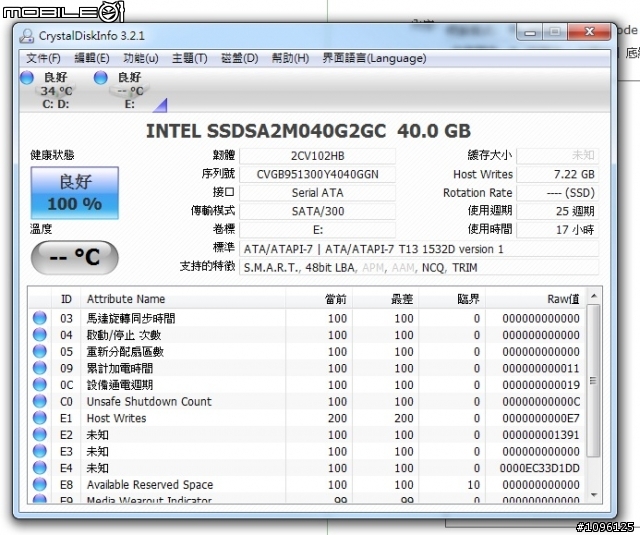Select the Available Reserved Space row

[x=307, y=485]
